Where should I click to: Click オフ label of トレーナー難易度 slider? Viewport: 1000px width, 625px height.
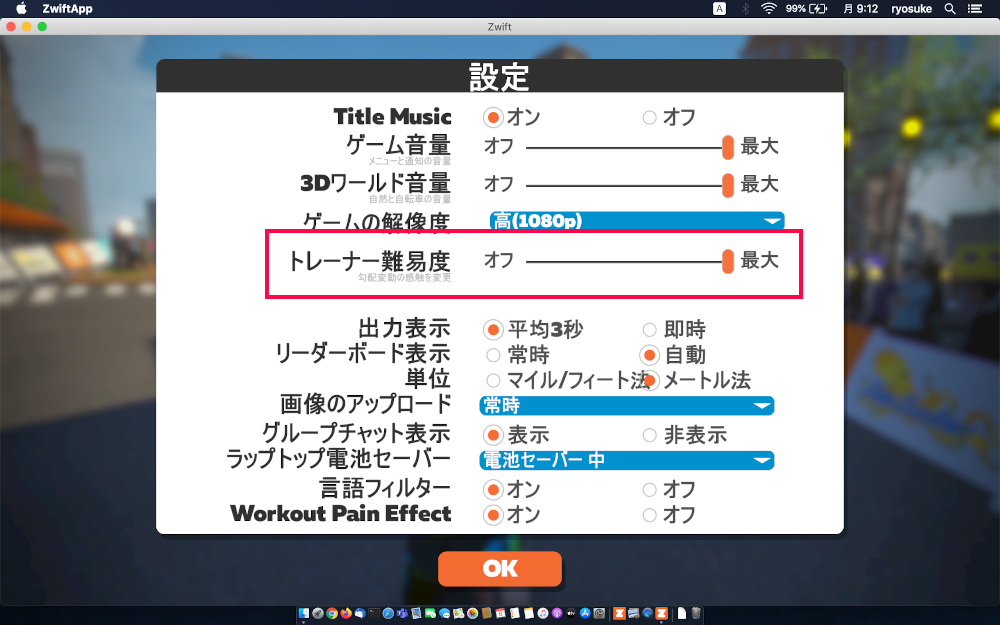tap(499, 260)
